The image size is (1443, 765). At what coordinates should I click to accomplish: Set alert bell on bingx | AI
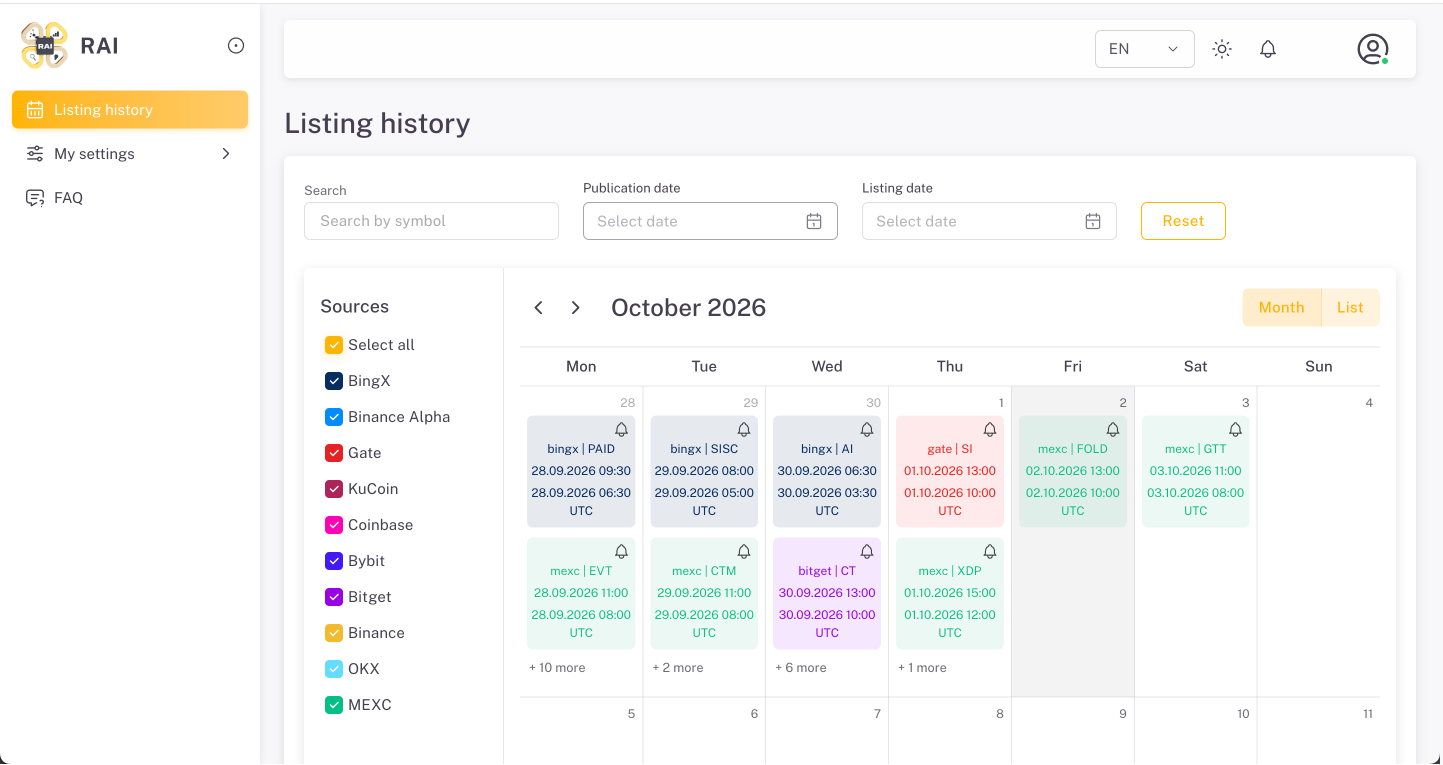(x=867, y=429)
